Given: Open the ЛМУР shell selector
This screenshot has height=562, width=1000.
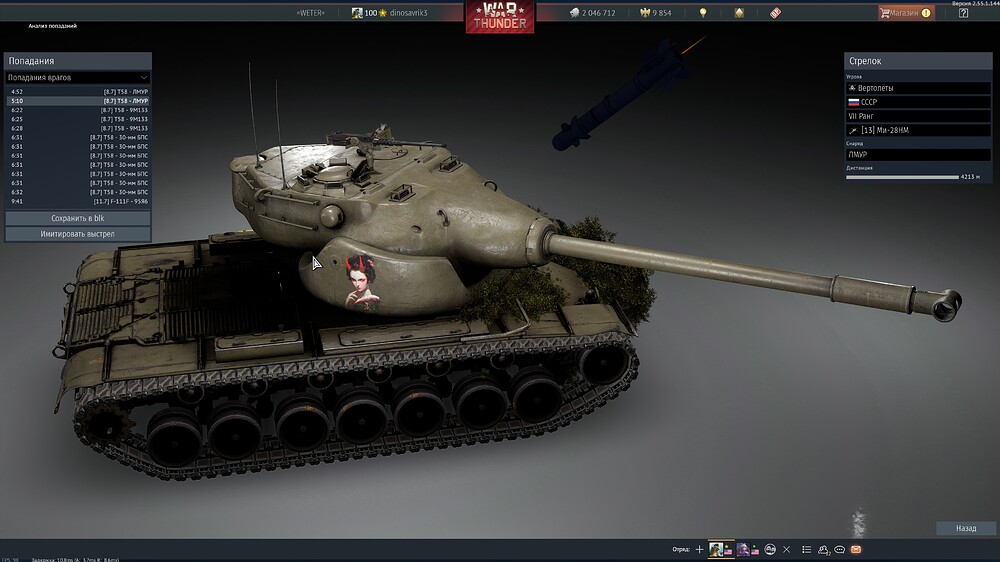Looking at the screenshot, I should (918, 154).
